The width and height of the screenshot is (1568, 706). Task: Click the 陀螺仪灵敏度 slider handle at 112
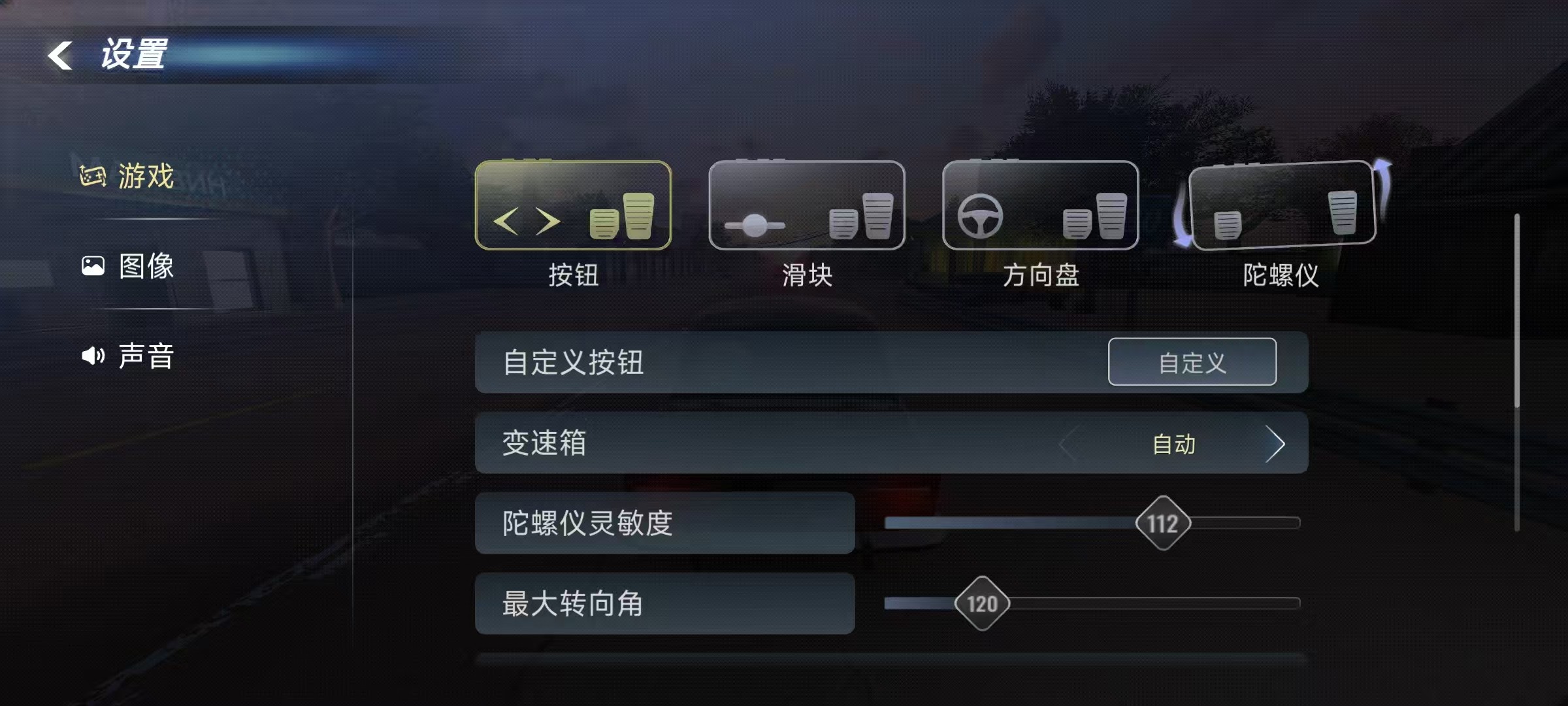point(1163,523)
